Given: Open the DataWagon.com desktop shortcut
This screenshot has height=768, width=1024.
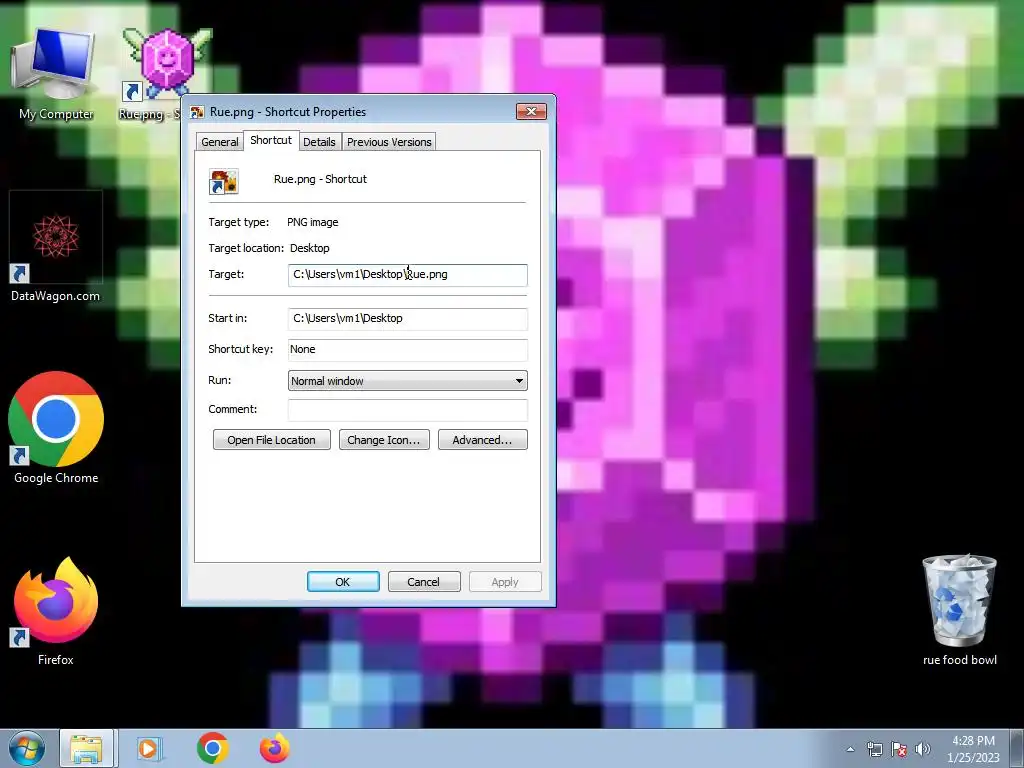Looking at the screenshot, I should coord(56,248).
